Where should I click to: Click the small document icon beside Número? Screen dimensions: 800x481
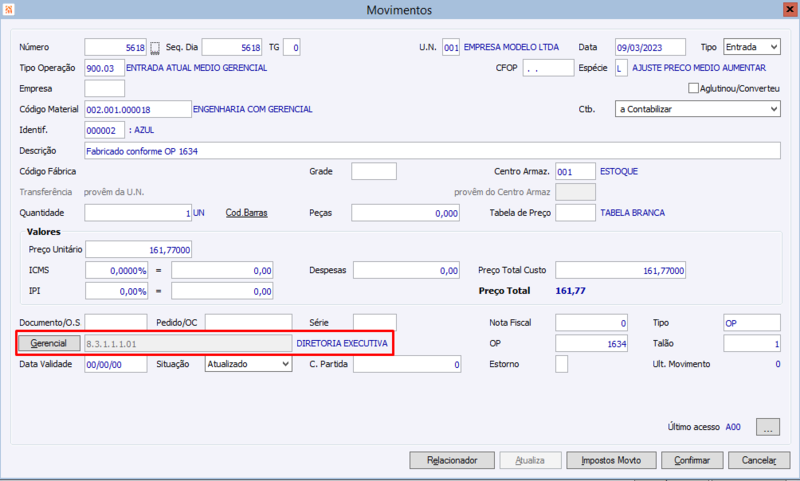pos(155,48)
